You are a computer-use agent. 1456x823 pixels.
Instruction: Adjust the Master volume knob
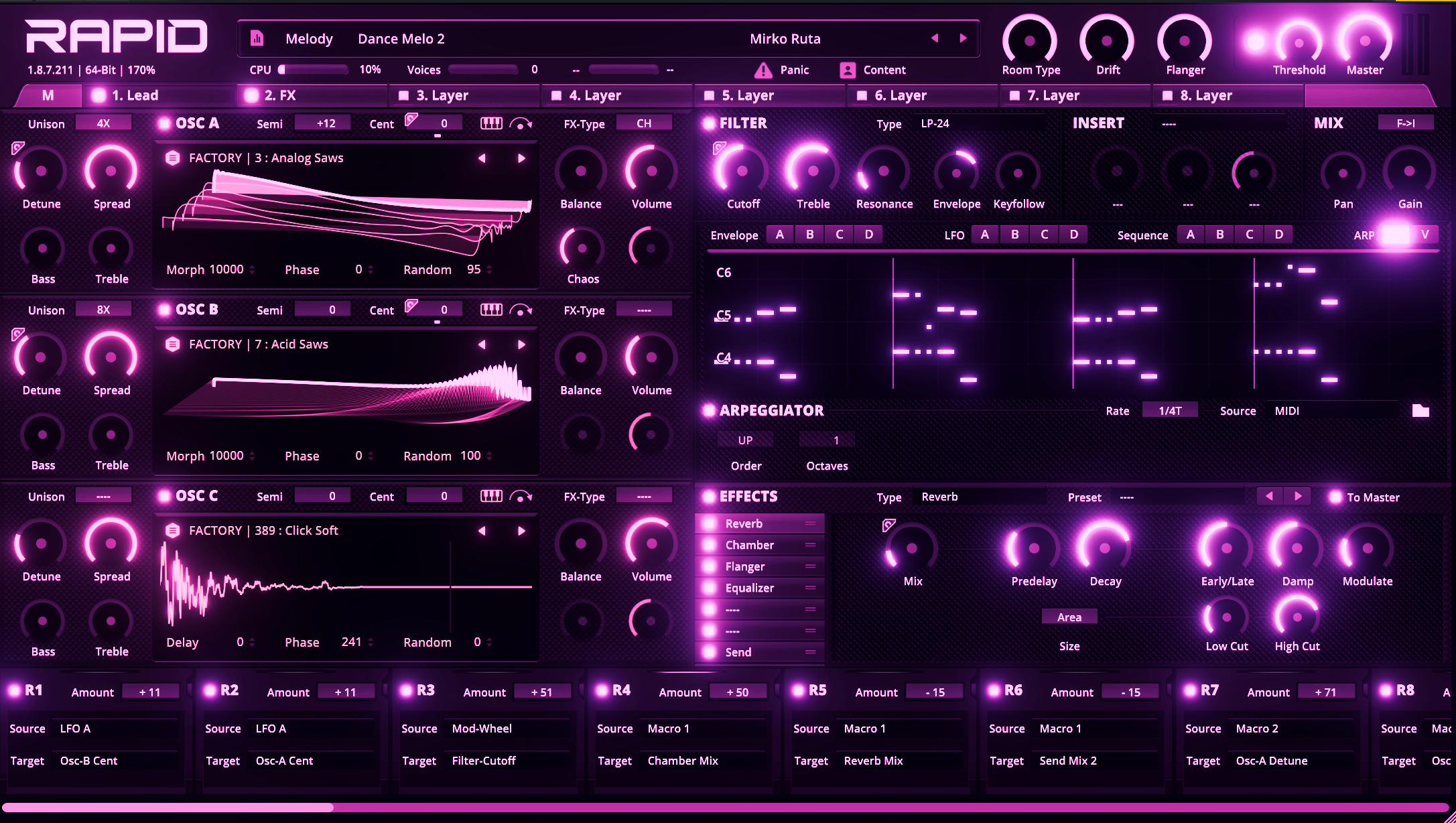tap(1364, 40)
